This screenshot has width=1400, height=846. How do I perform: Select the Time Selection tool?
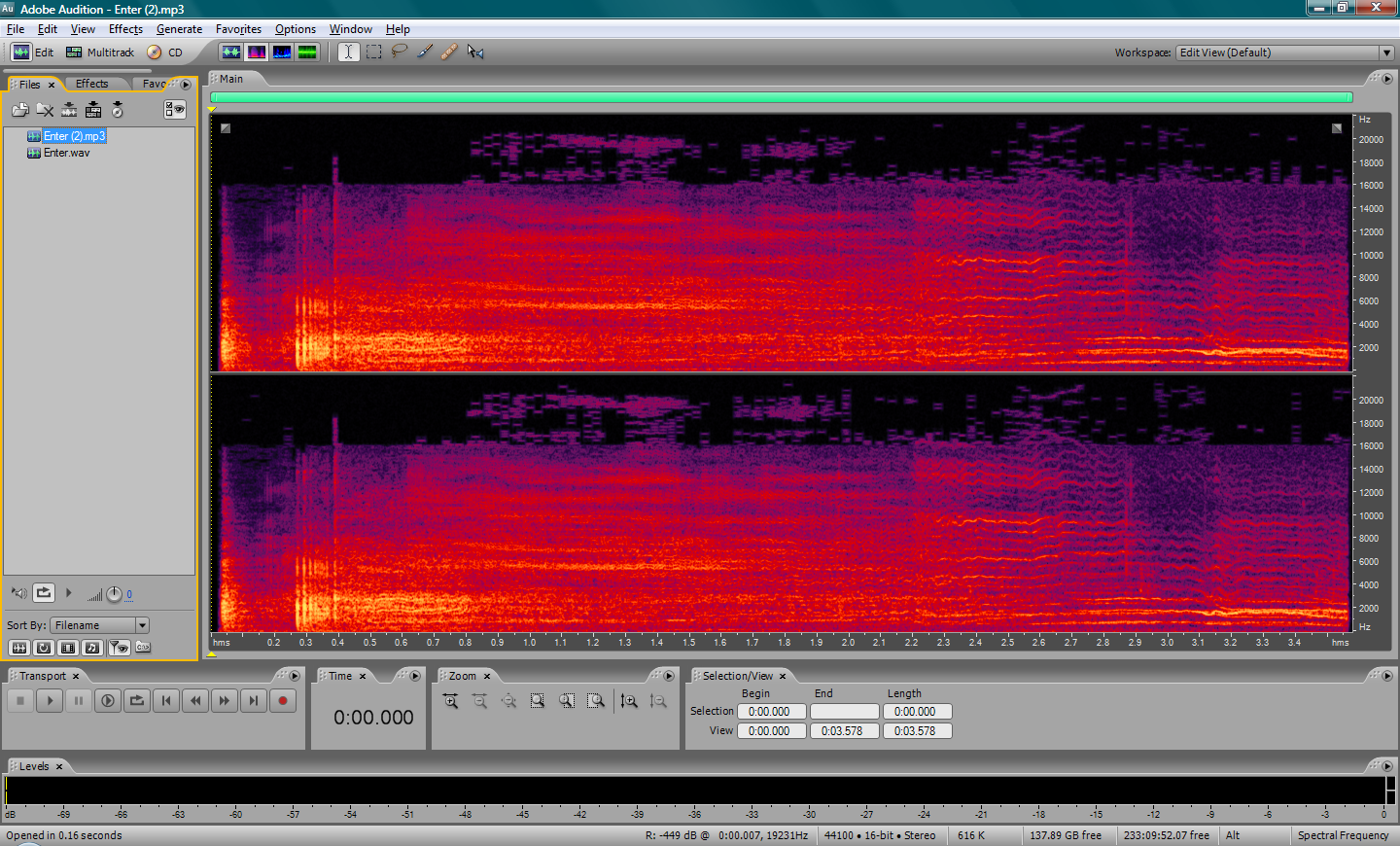[x=348, y=53]
